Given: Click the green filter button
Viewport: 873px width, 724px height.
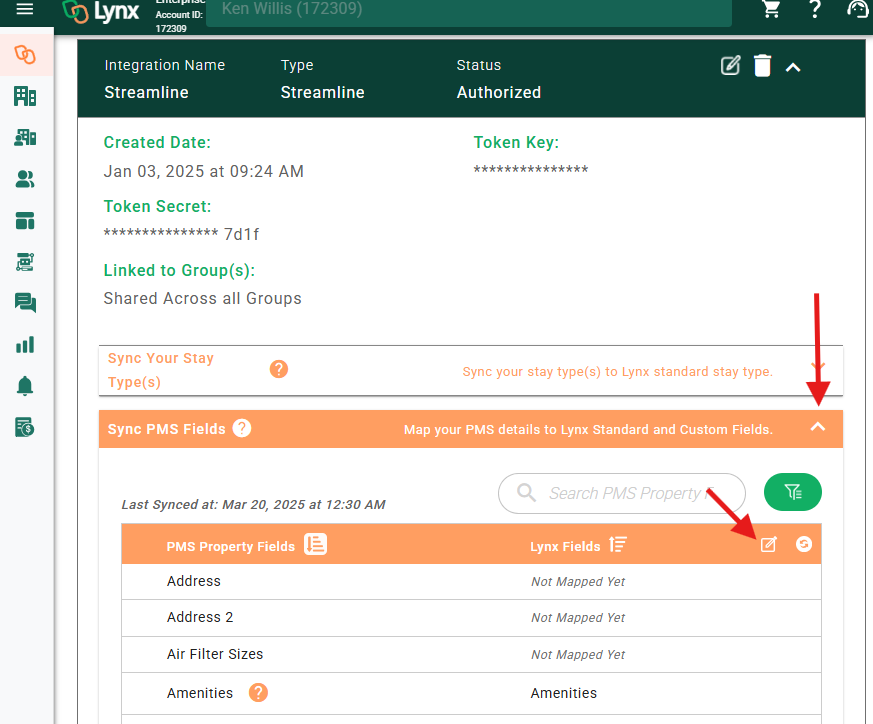Looking at the screenshot, I should (793, 492).
